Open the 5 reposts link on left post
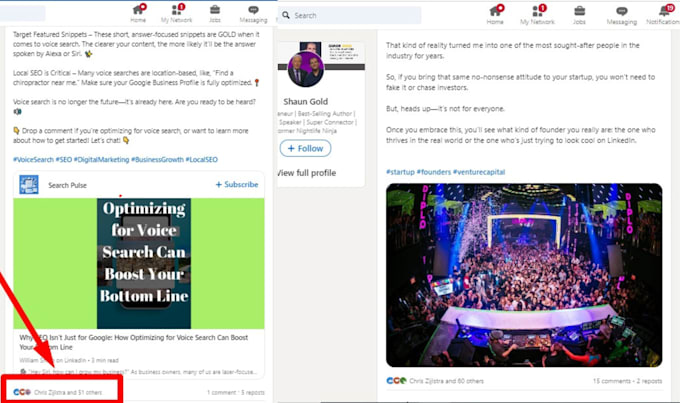Viewport: 680px width, 403px height. point(253,393)
